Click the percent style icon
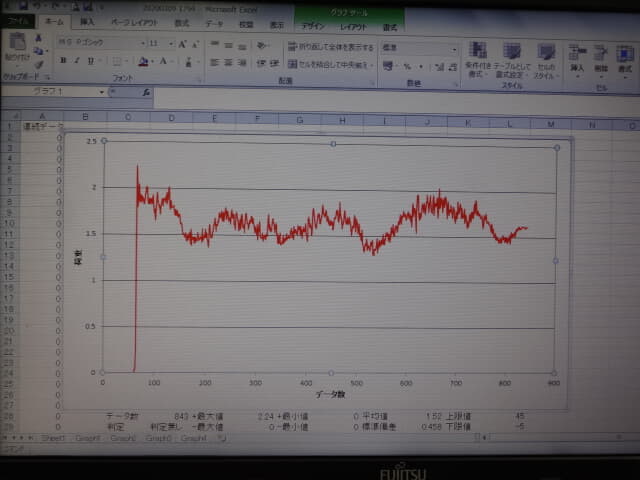Screen dimensions: 640x480 [406, 67]
